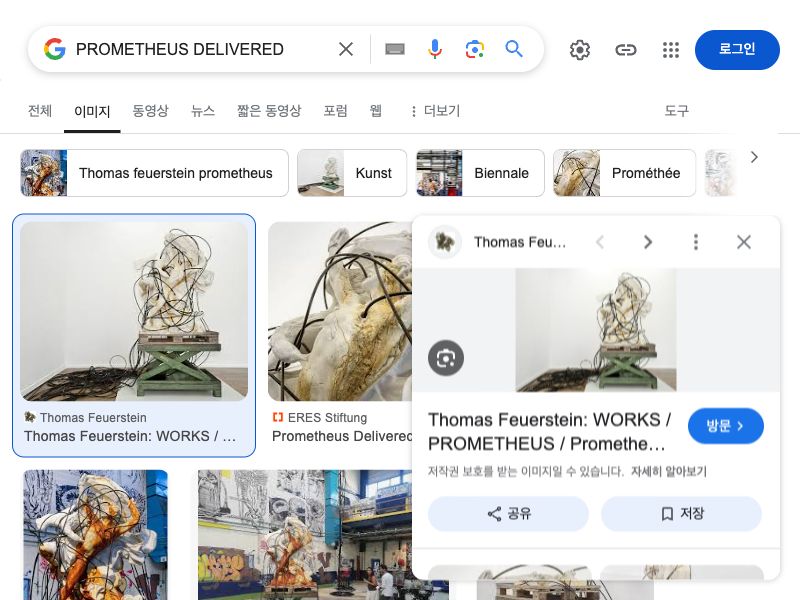This screenshot has height=600, width=800.
Task: Open the exhibition hall sculpture thumbnail
Action: pos(305,535)
